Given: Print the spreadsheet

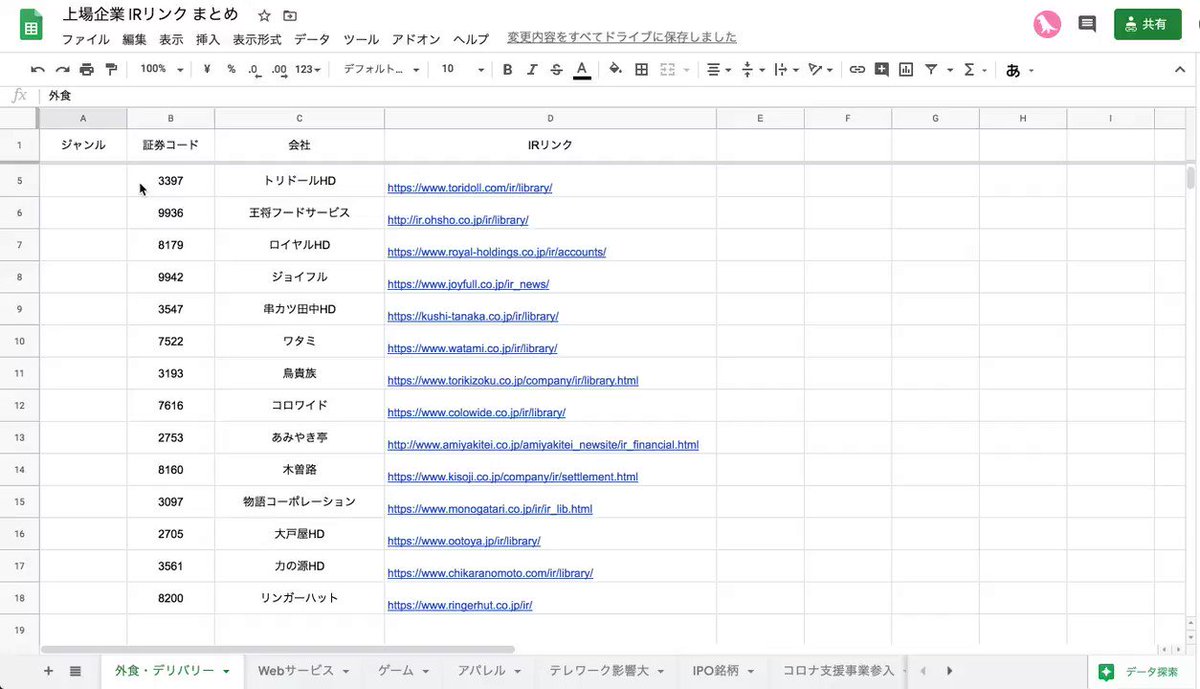Looking at the screenshot, I should tap(86, 70).
